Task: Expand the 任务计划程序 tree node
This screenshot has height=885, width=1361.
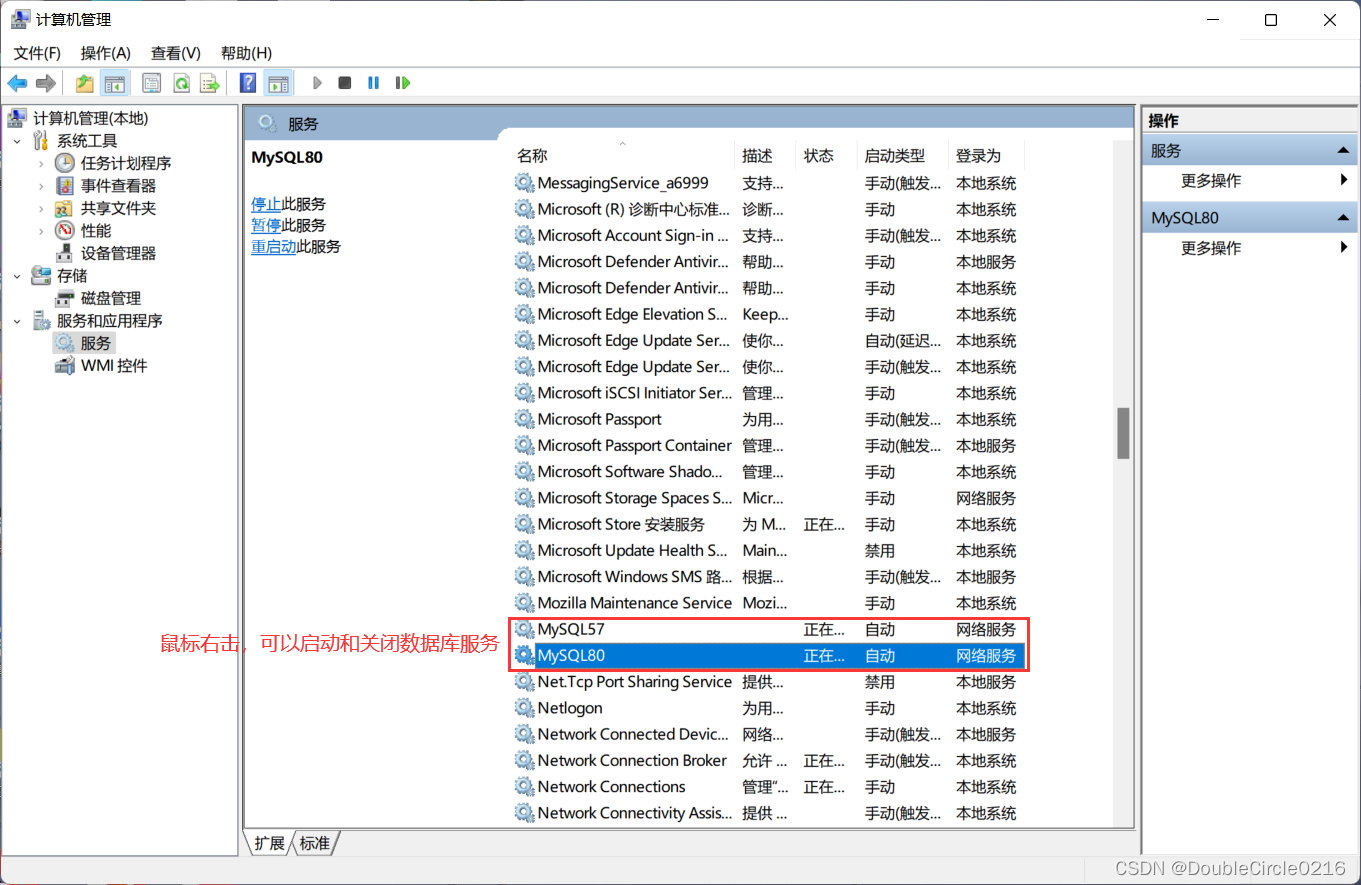Action: (41, 163)
